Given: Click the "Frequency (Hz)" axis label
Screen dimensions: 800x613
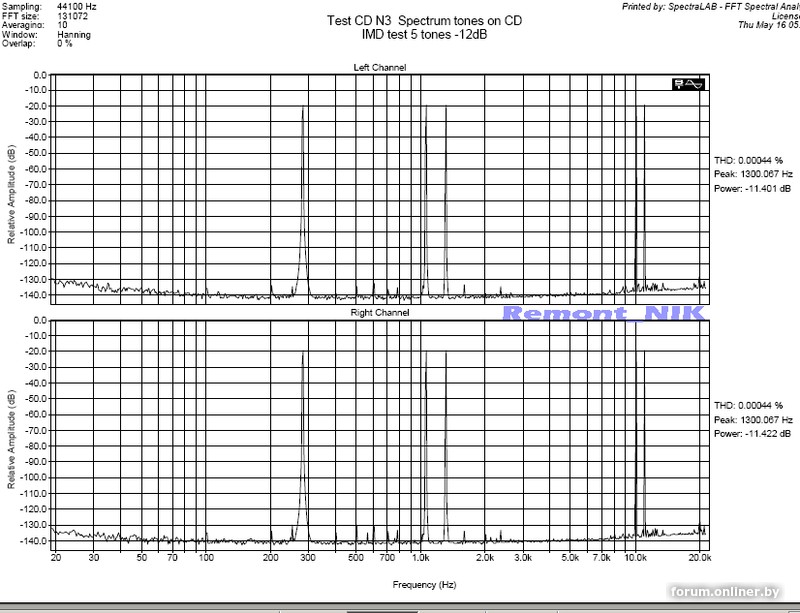Looking at the screenshot, I should (x=424, y=585).
